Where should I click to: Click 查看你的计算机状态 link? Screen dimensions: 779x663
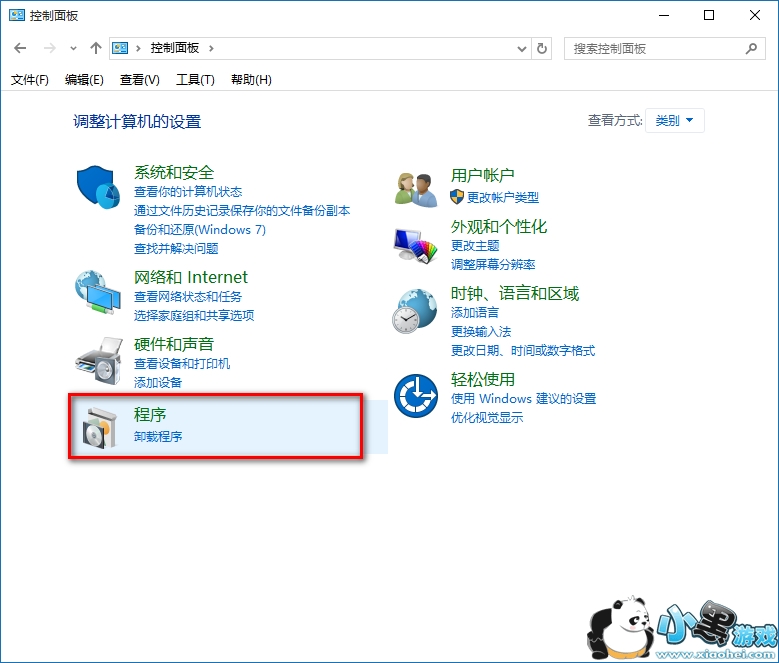click(188, 192)
